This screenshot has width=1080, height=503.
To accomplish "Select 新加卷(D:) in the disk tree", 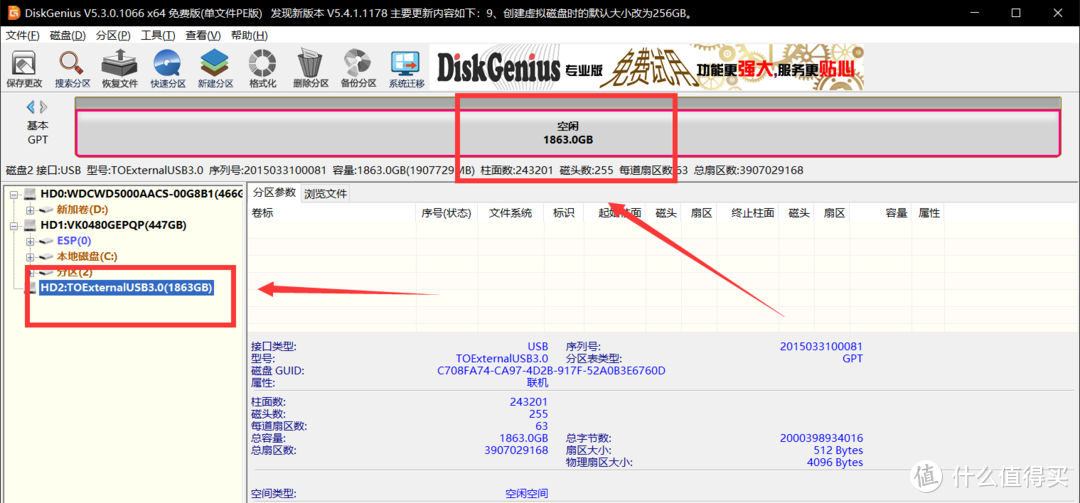I will (82, 209).
